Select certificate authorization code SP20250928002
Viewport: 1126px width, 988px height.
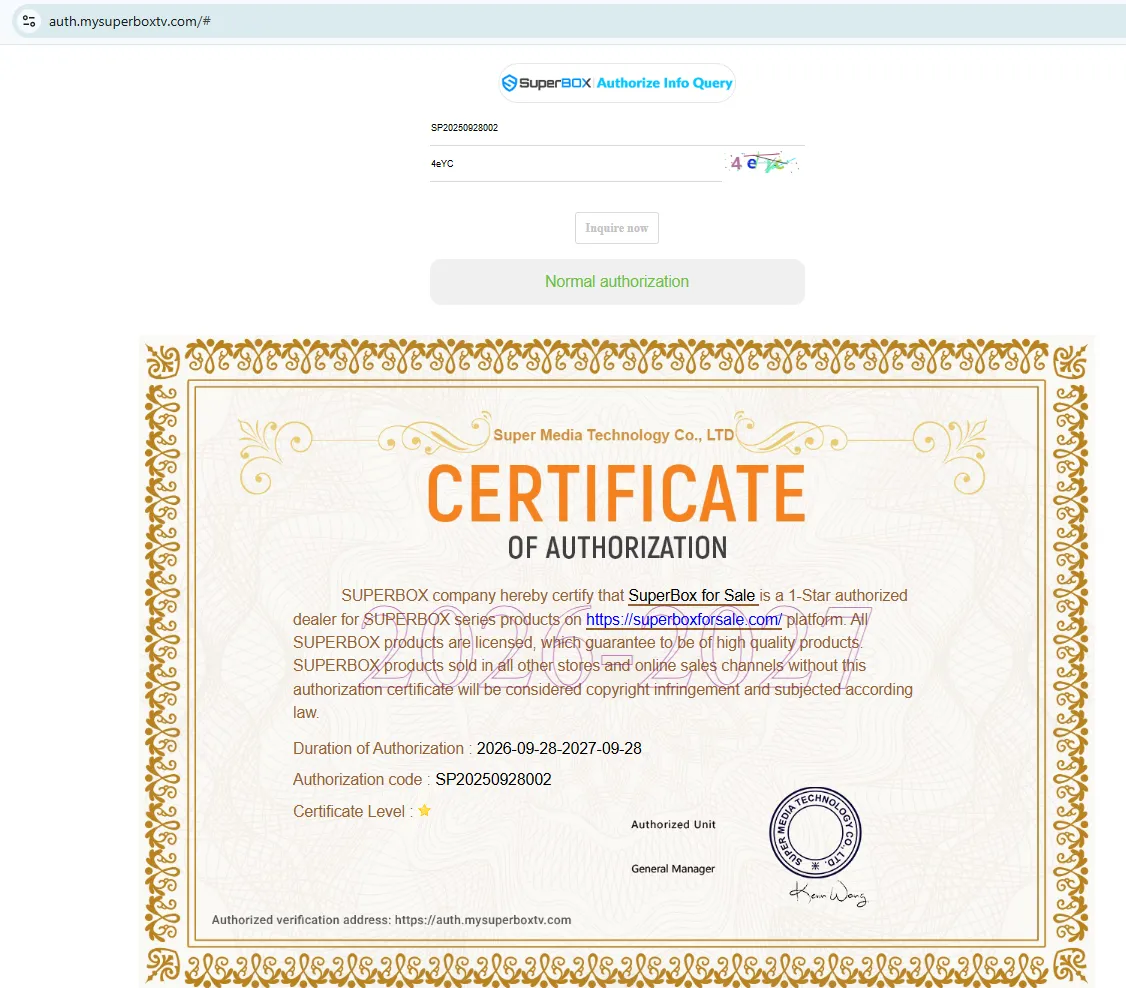pos(493,780)
